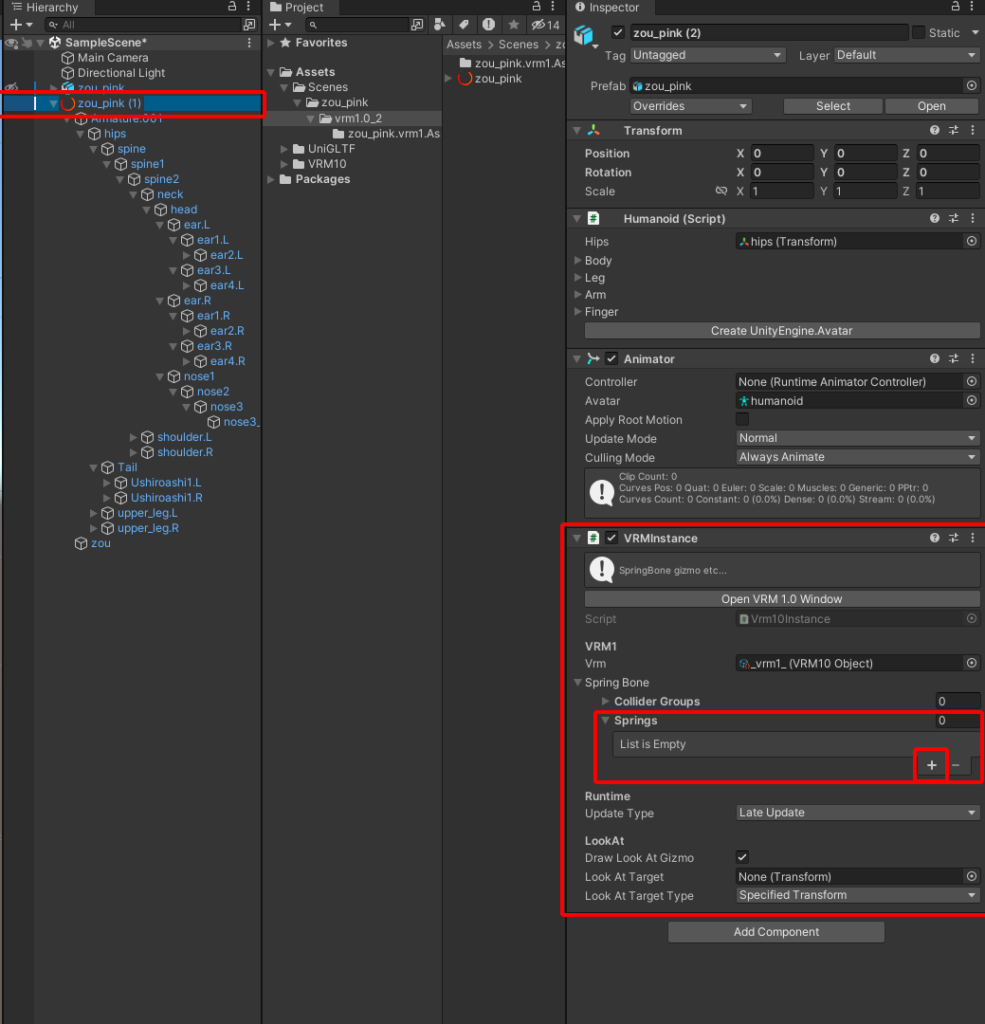Toggle the Static checkbox in Inspector
The height and width of the screenshot is (1024, 985).
coord(916,32)
